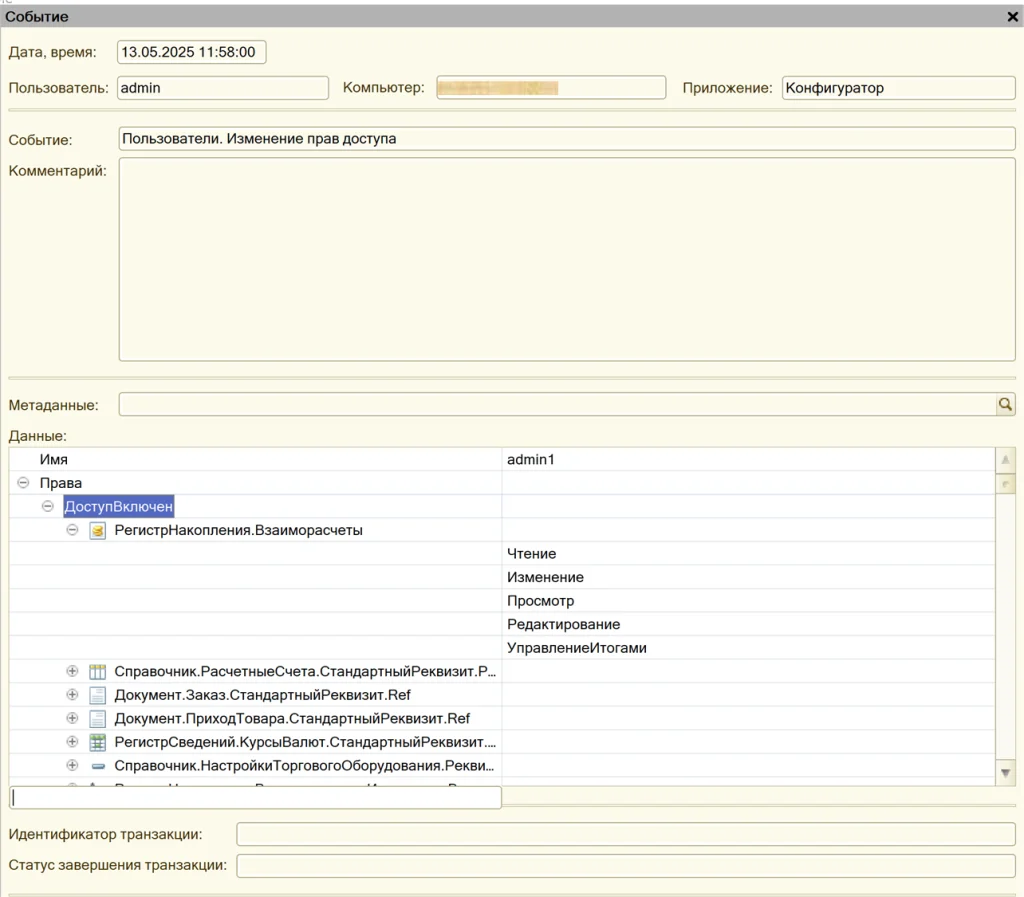Click the Документ.ПриходТовара document icon
This screenshot has height=897, width=1024.
pos(97,719)
